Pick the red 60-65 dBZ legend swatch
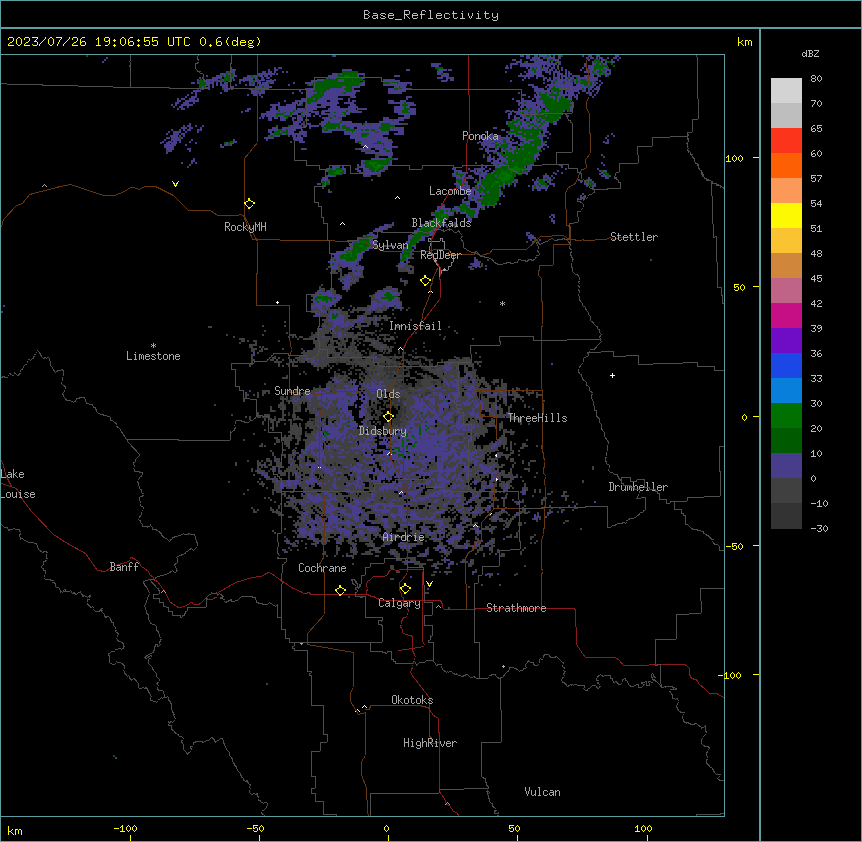 [786, 141]
